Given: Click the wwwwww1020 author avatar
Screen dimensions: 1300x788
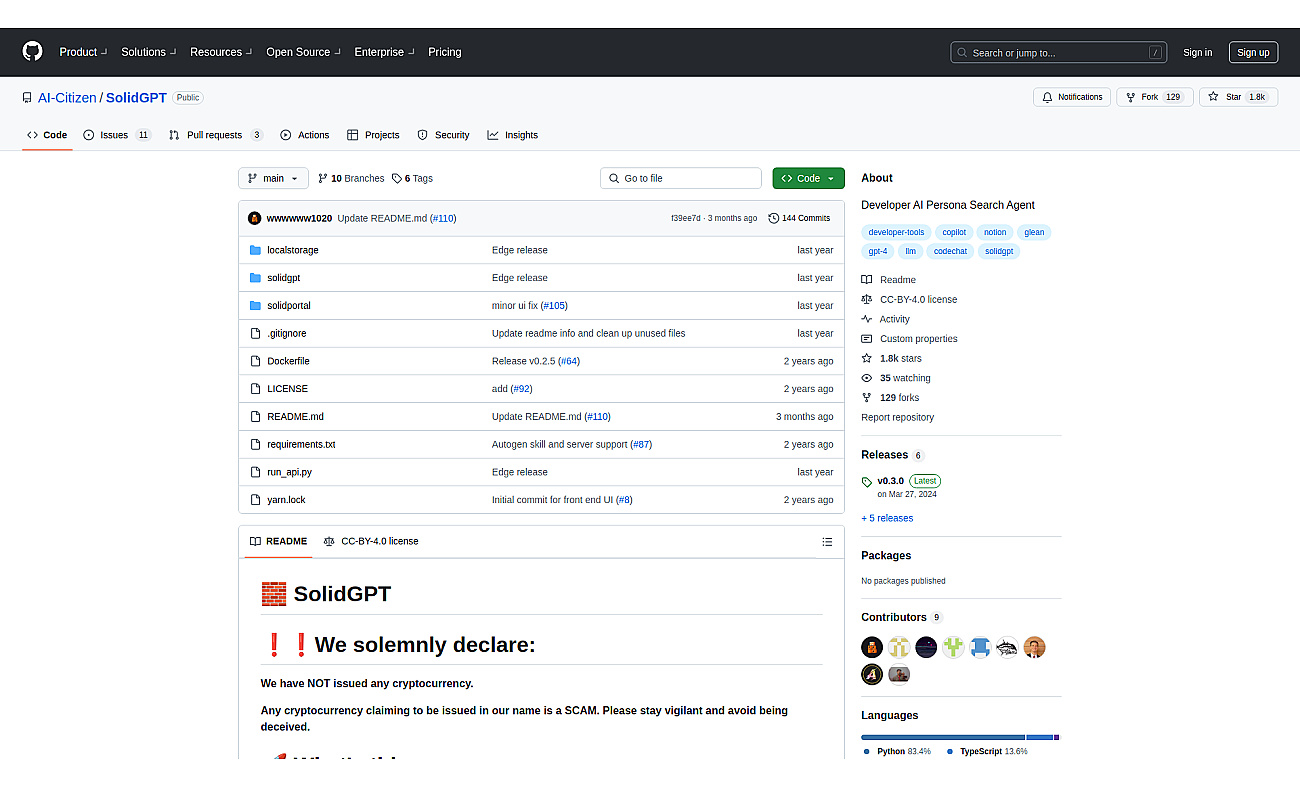Looking at the screenshot, I should point(255,218).
